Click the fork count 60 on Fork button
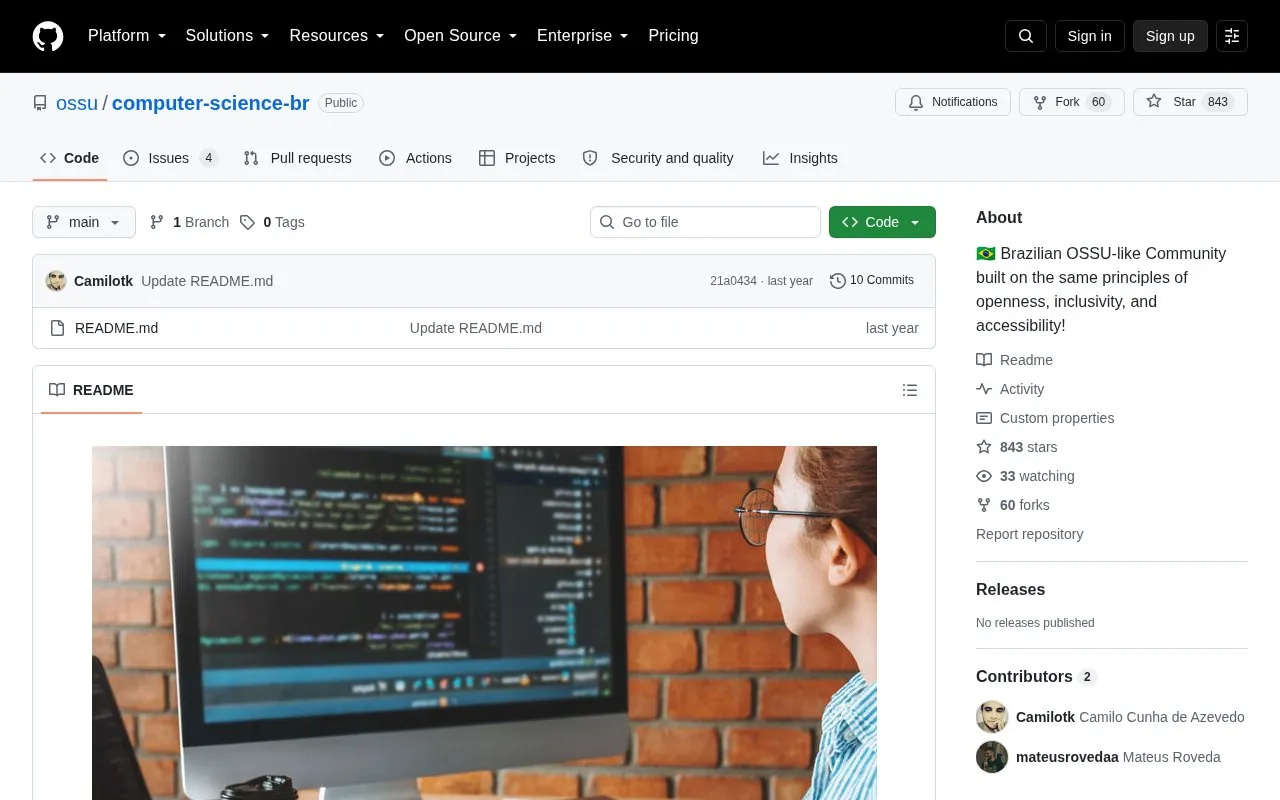This screenshot has height=800, width=1280. [1098, 102]
